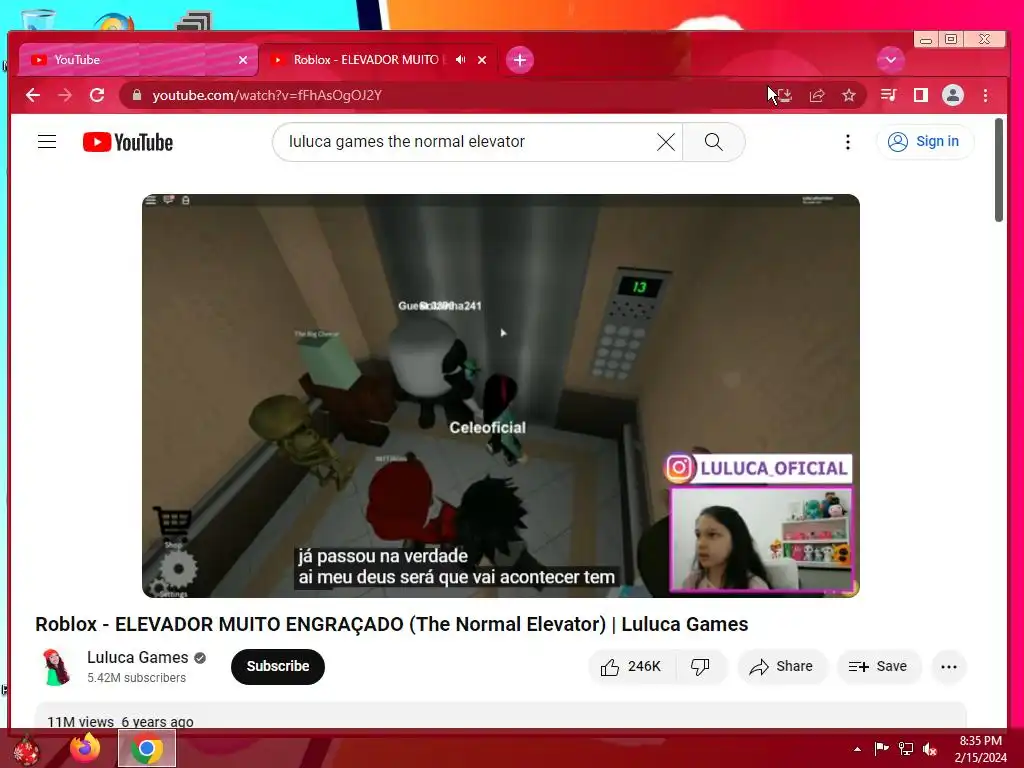
Task: Go forward in browser history
Action: 65,95
